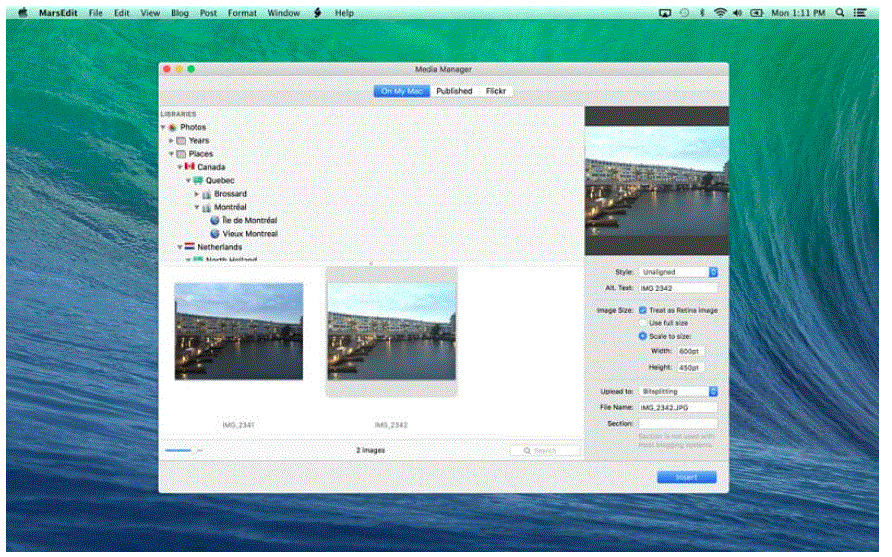The height and width of the screenshot is (557, 892).
Task: Click the File Name field
Action: pos(678,407)
